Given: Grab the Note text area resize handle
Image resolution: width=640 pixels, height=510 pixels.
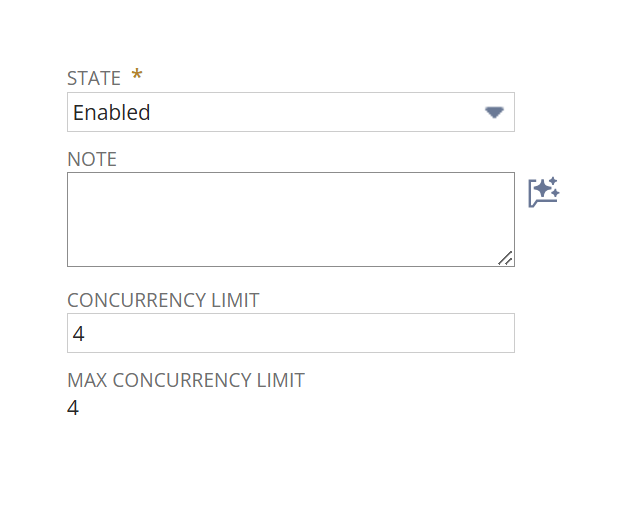Looking at the screenshot, I should pos(506,258).
